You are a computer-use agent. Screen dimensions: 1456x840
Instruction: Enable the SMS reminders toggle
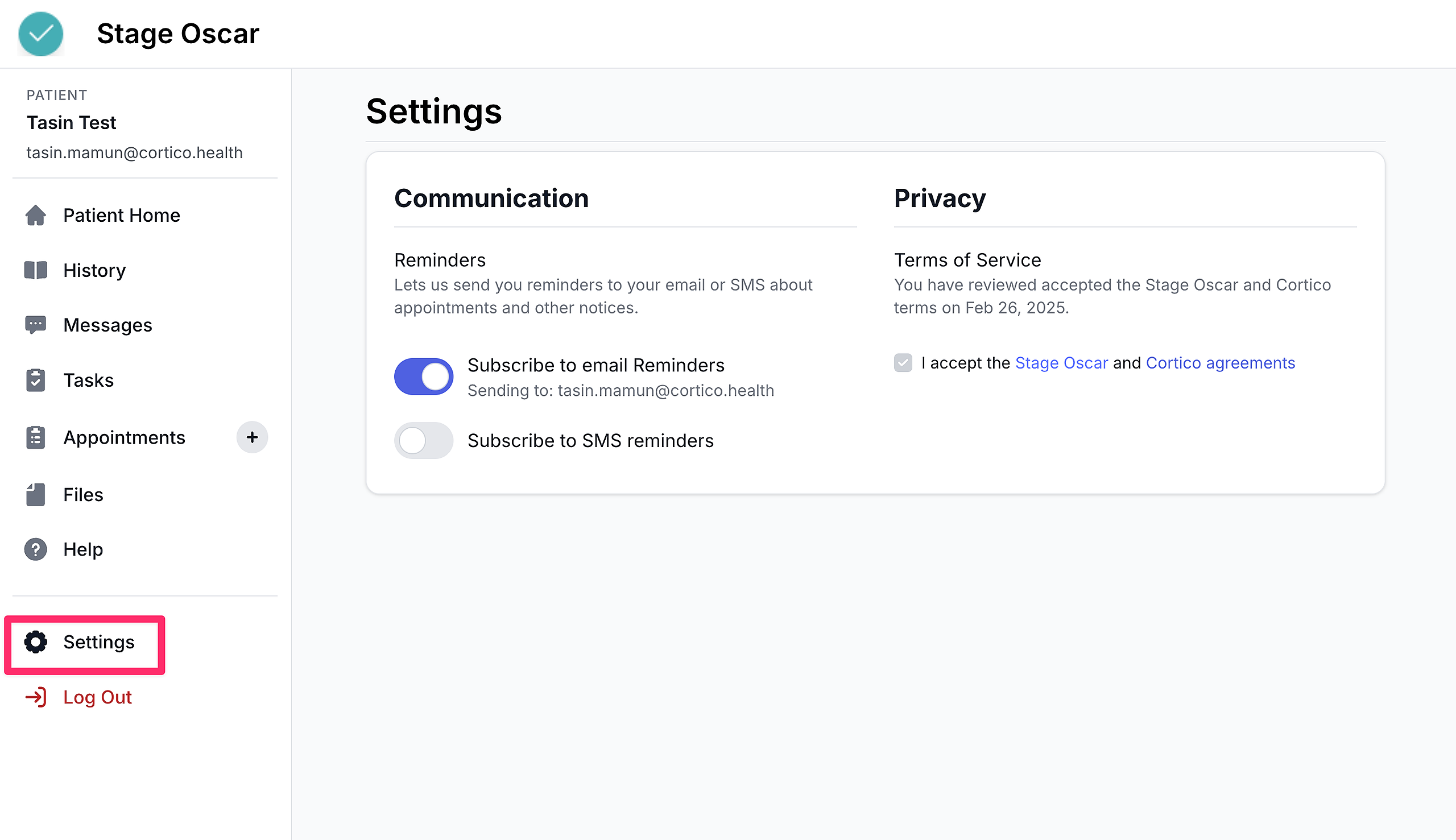(x=423, y=441)
